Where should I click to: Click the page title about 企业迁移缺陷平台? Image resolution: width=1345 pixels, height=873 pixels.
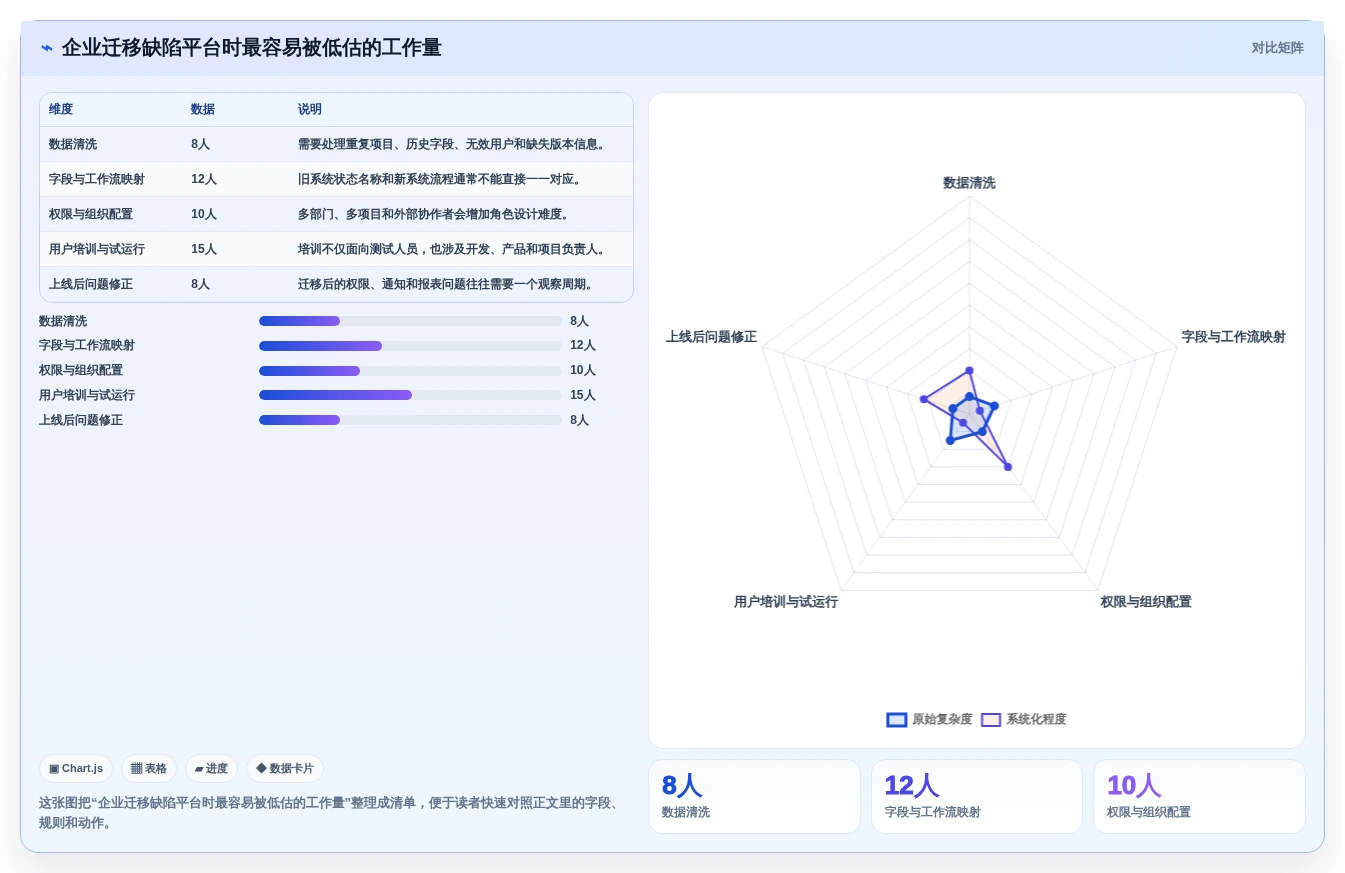point(251,48)
